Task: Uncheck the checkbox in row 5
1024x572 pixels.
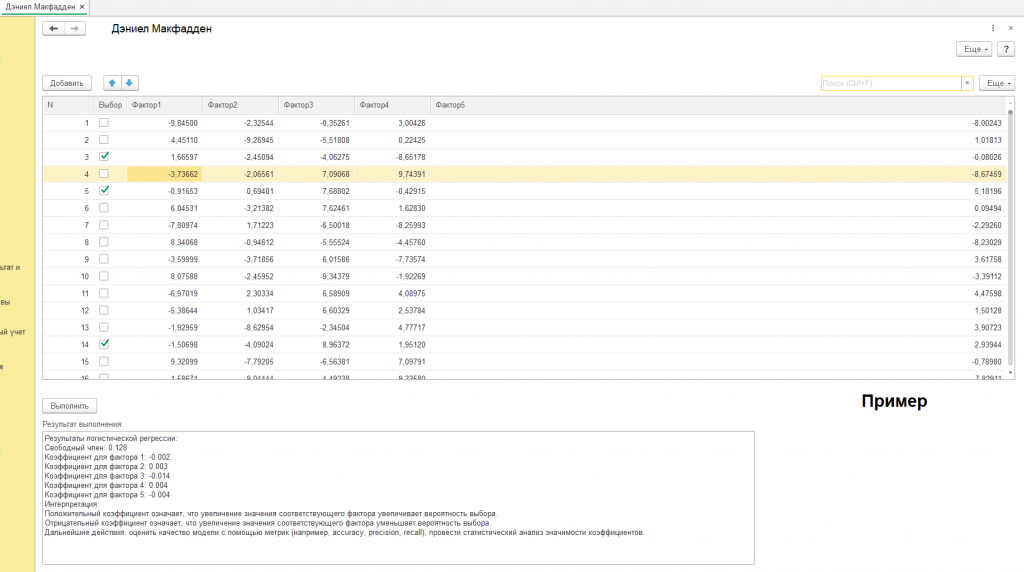Action: (x=104, y=191)
